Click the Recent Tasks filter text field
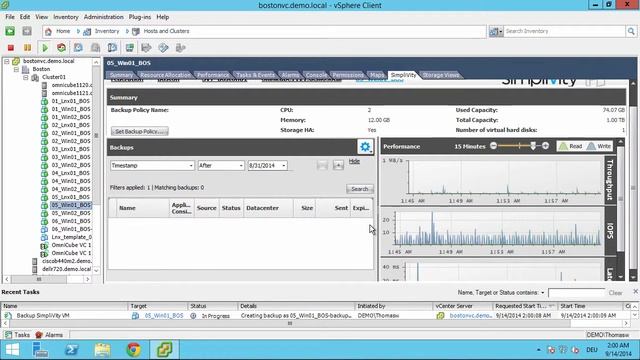Screen dimensions: 640x360 click(x=576, y=293)
